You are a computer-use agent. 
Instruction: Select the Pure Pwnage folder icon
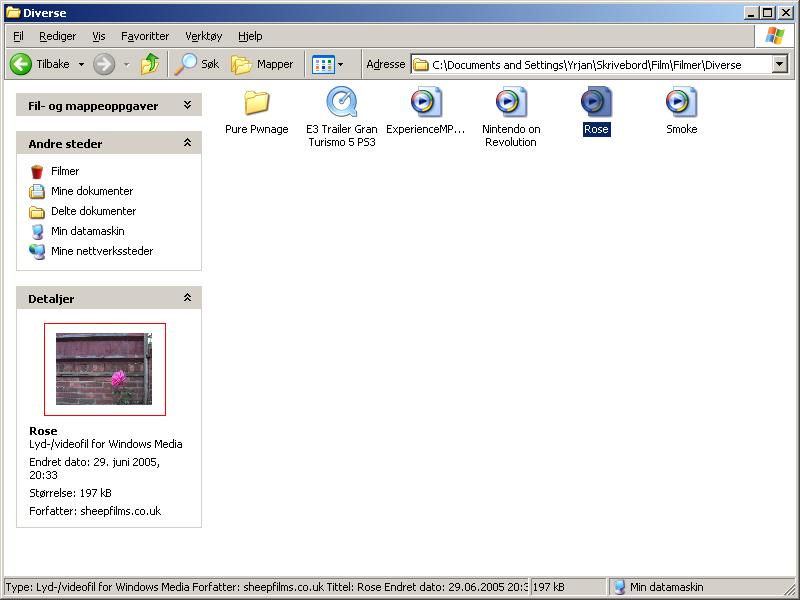[257, 103]
